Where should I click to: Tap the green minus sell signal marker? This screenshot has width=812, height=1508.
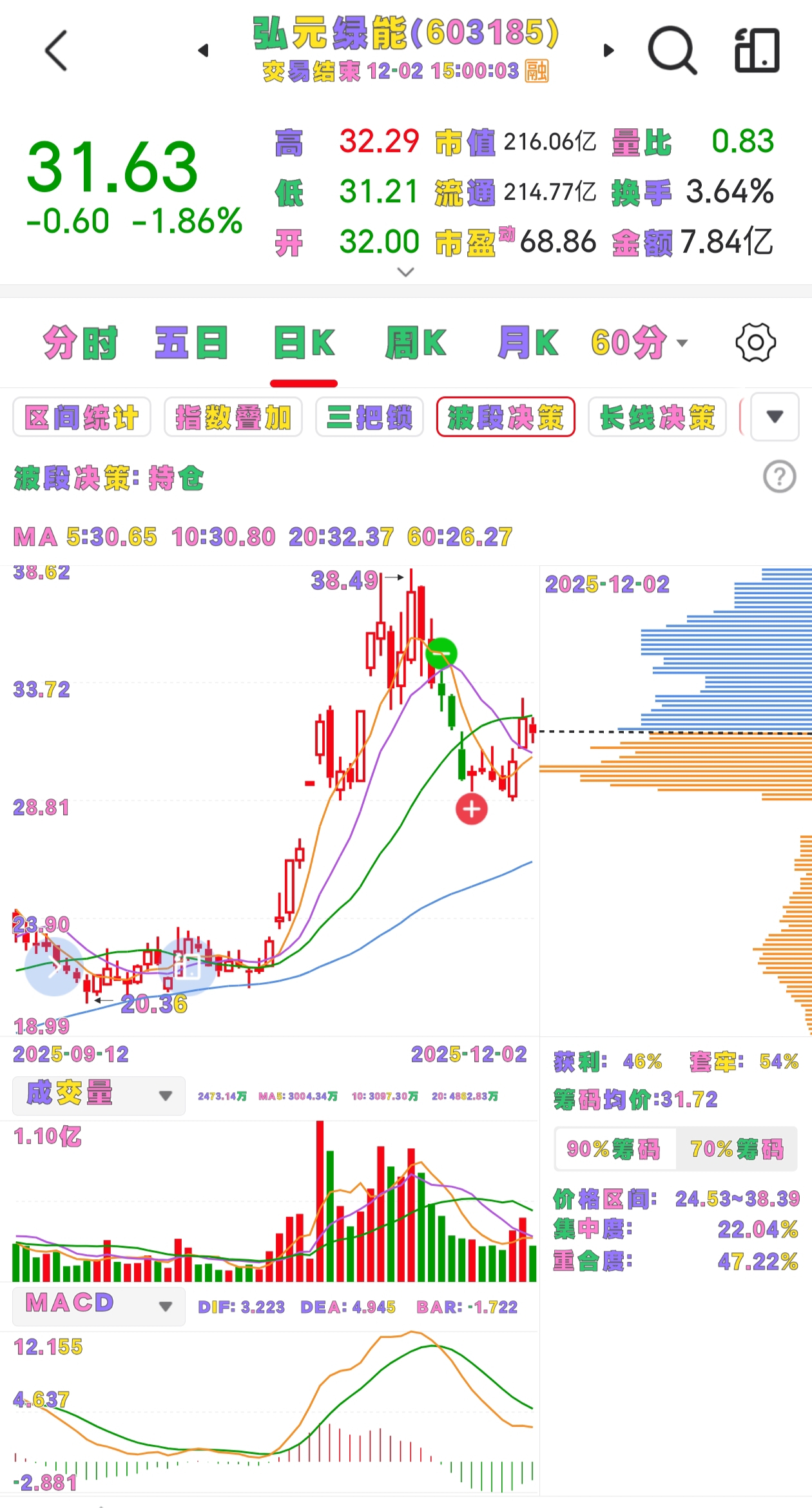click(442, 653)
